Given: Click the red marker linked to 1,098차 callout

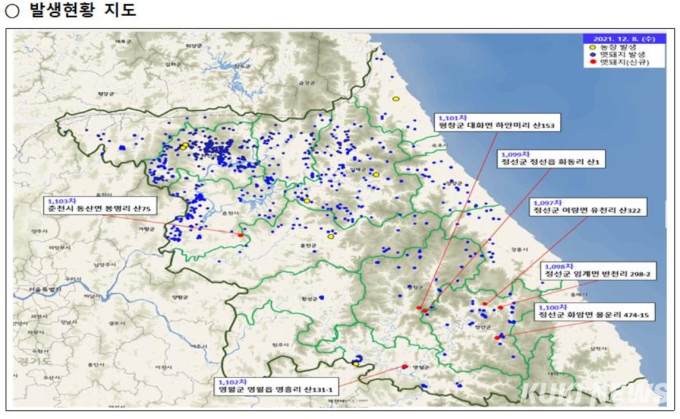Looking at the screenshot, I should coord(500,308).
